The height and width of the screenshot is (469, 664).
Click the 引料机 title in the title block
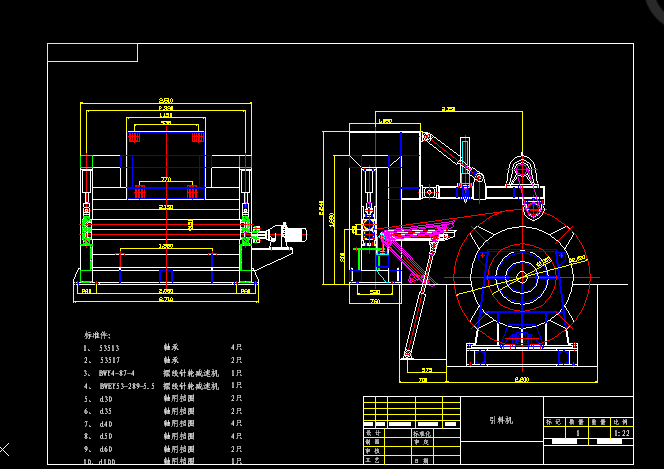(501, 420)
